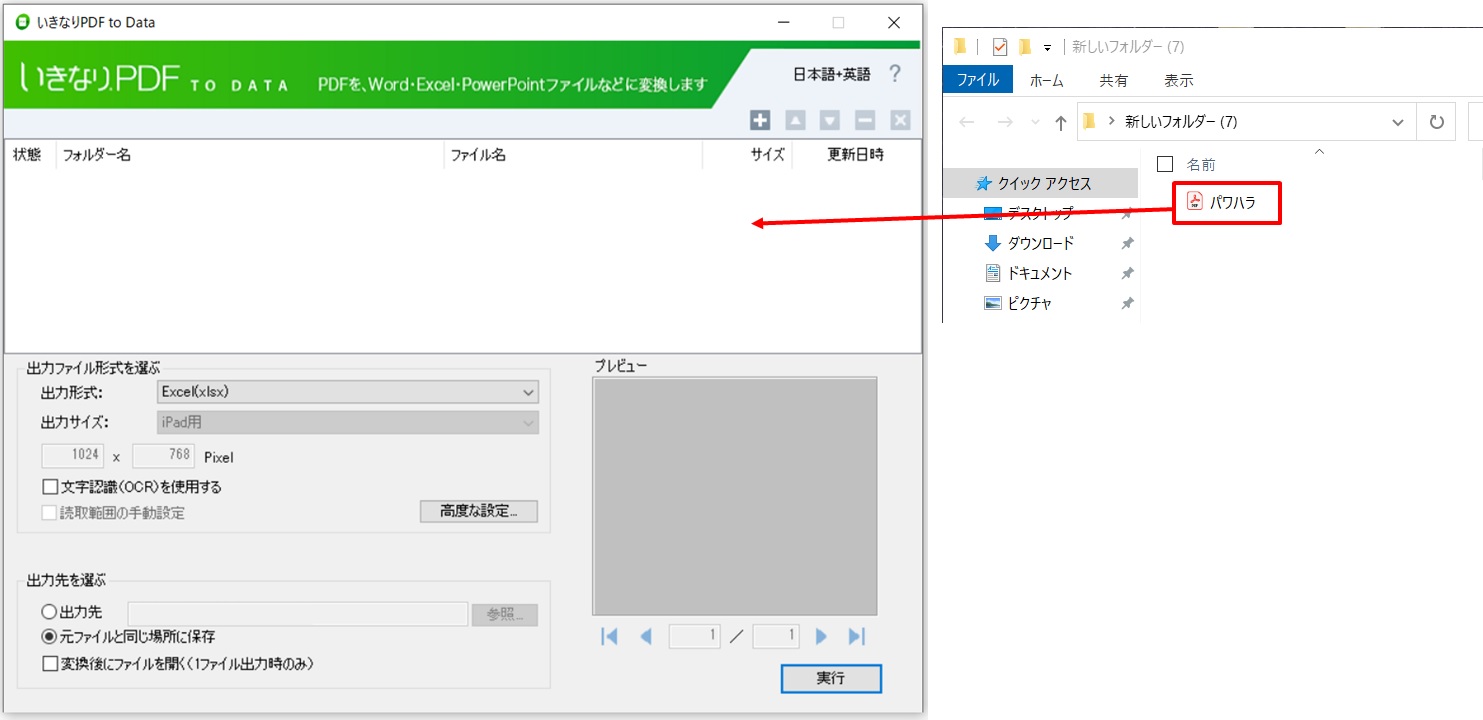Move selected file up in list
The image size is (1483, 720).
click(795, 120)
